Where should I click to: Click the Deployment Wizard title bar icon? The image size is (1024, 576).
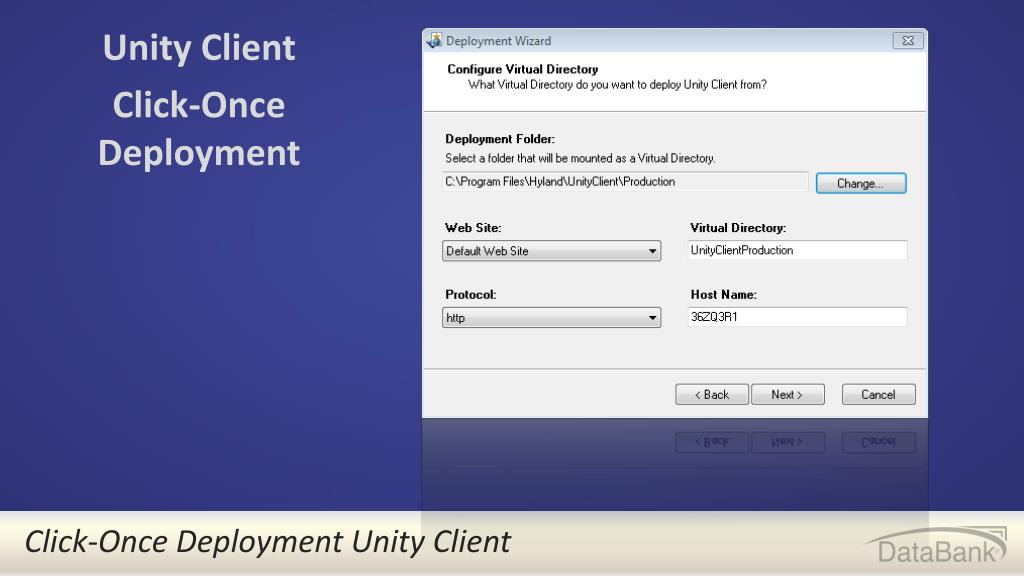pyautogui.click(x=434, y=40)
